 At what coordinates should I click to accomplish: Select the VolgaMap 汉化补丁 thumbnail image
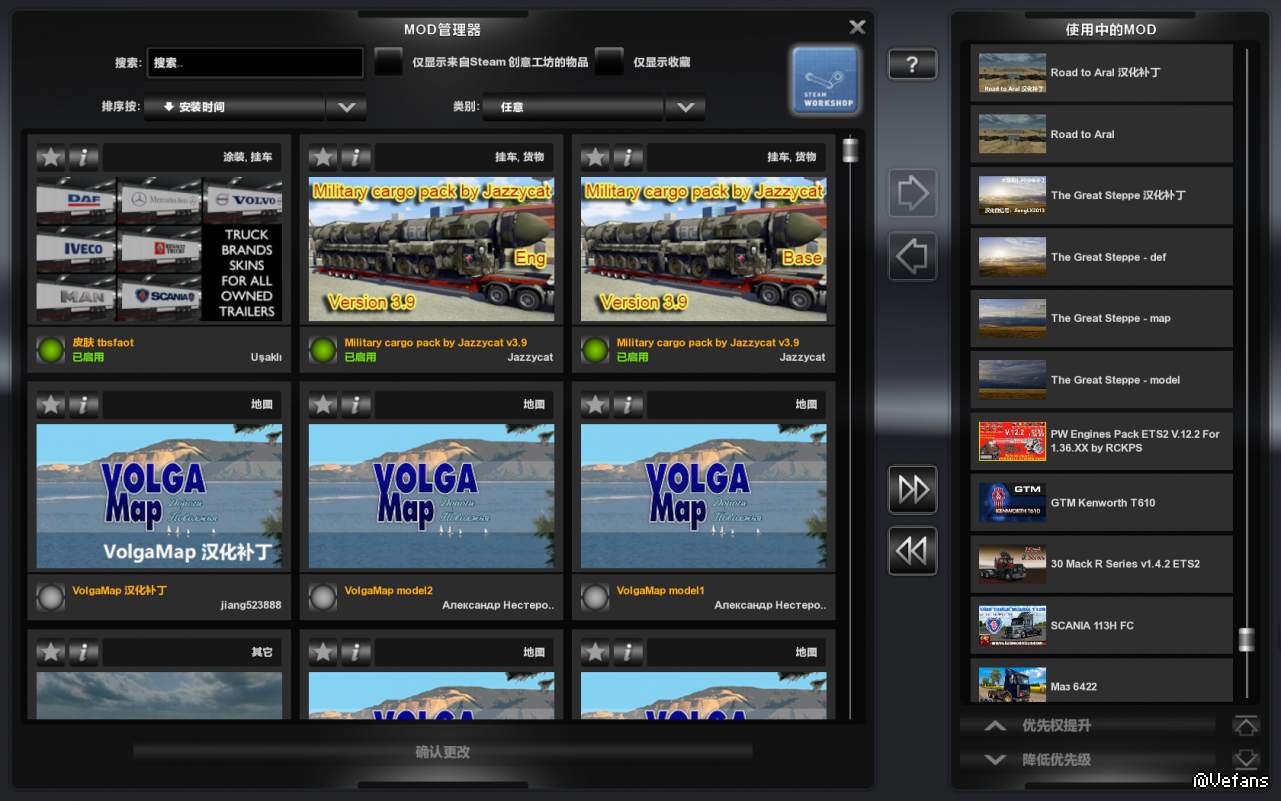click(159, 496)
